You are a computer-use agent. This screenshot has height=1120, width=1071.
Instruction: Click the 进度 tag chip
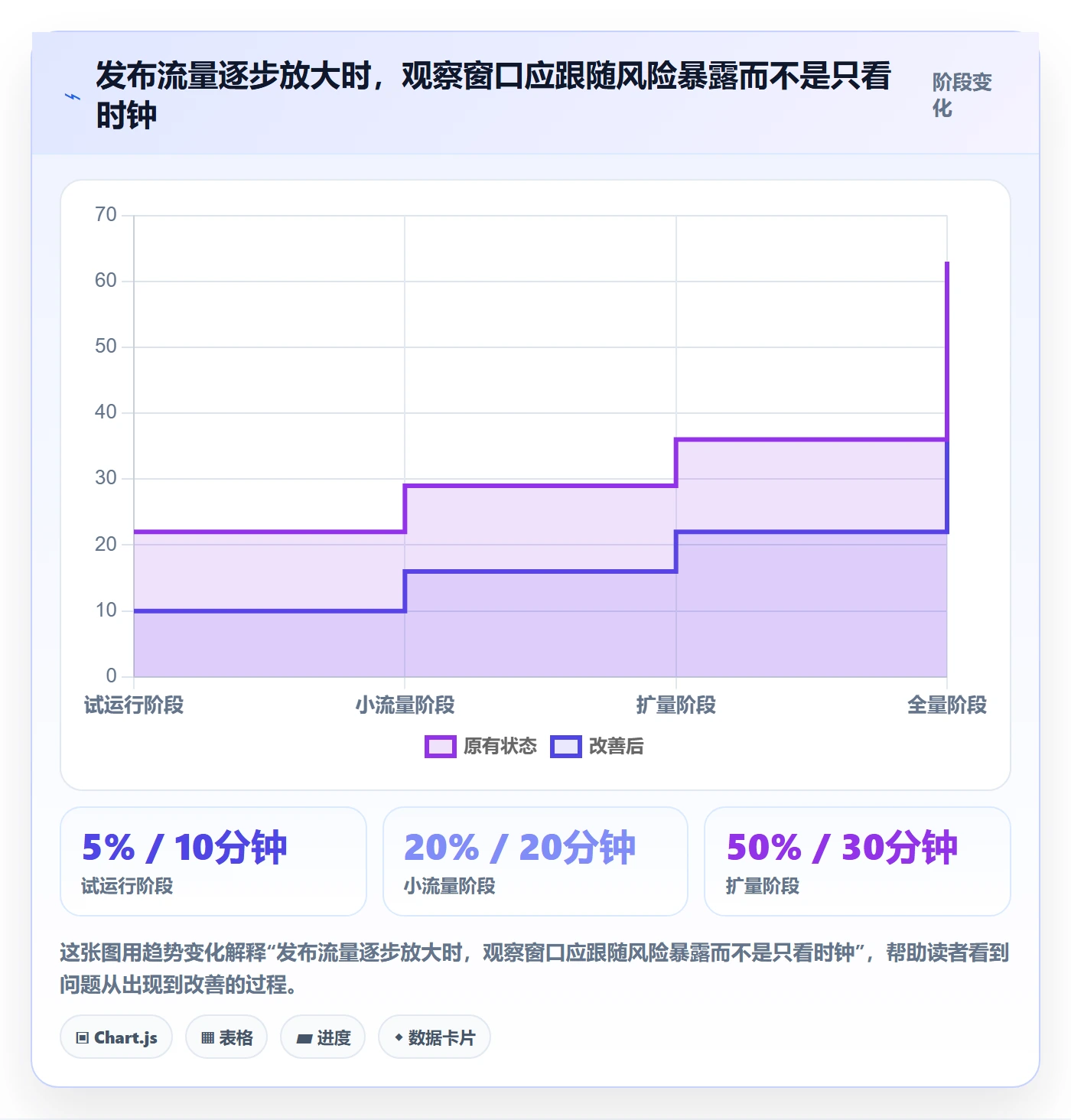(323, 1037)
